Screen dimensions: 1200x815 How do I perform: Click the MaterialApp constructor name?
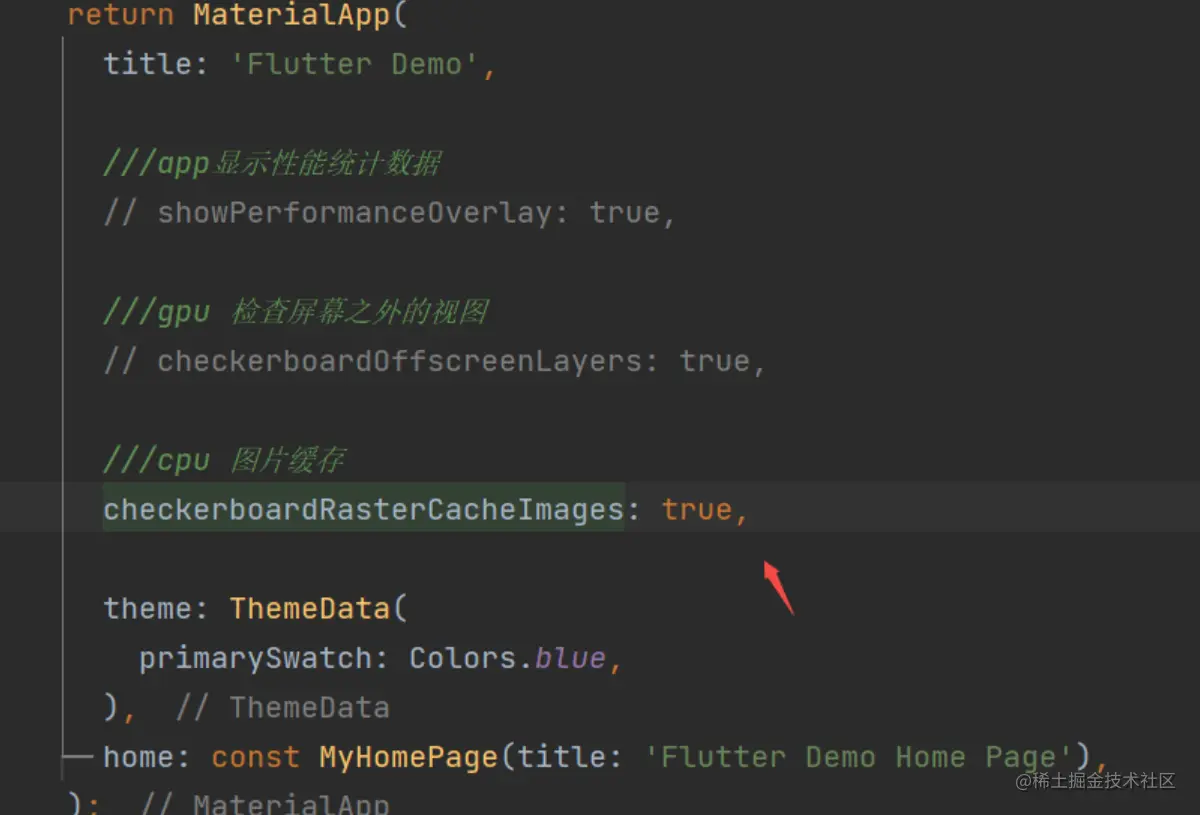tap(290, 16)
